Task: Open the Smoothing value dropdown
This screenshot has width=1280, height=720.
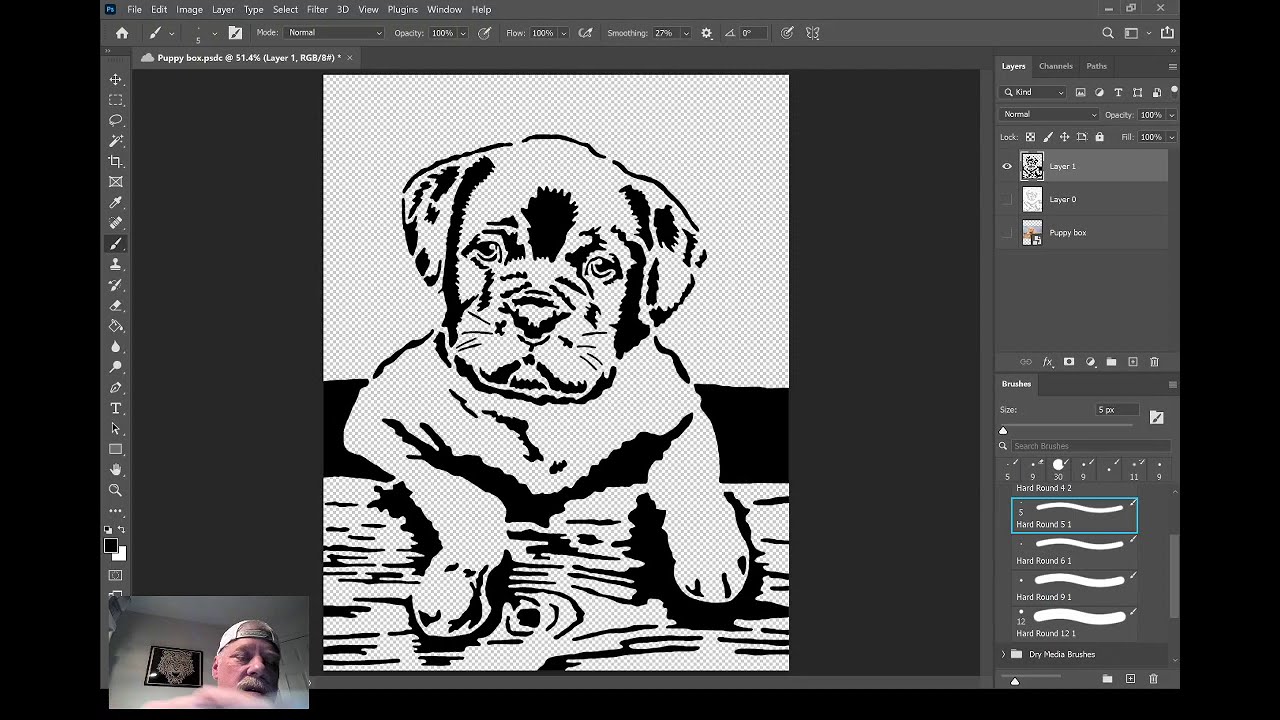Action: click(685, 33)
